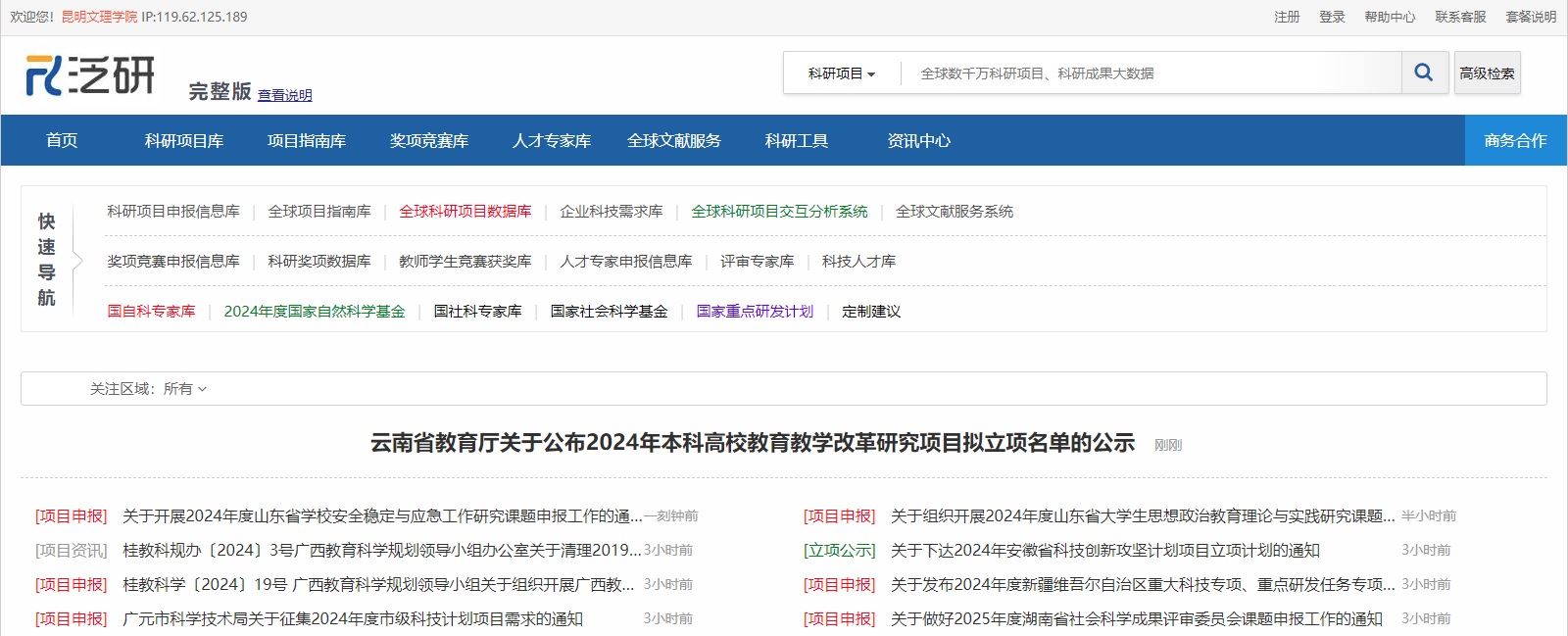Open the 科研工具 navigation menu
Screen dimensions: 1568x636
pos(797,140)
